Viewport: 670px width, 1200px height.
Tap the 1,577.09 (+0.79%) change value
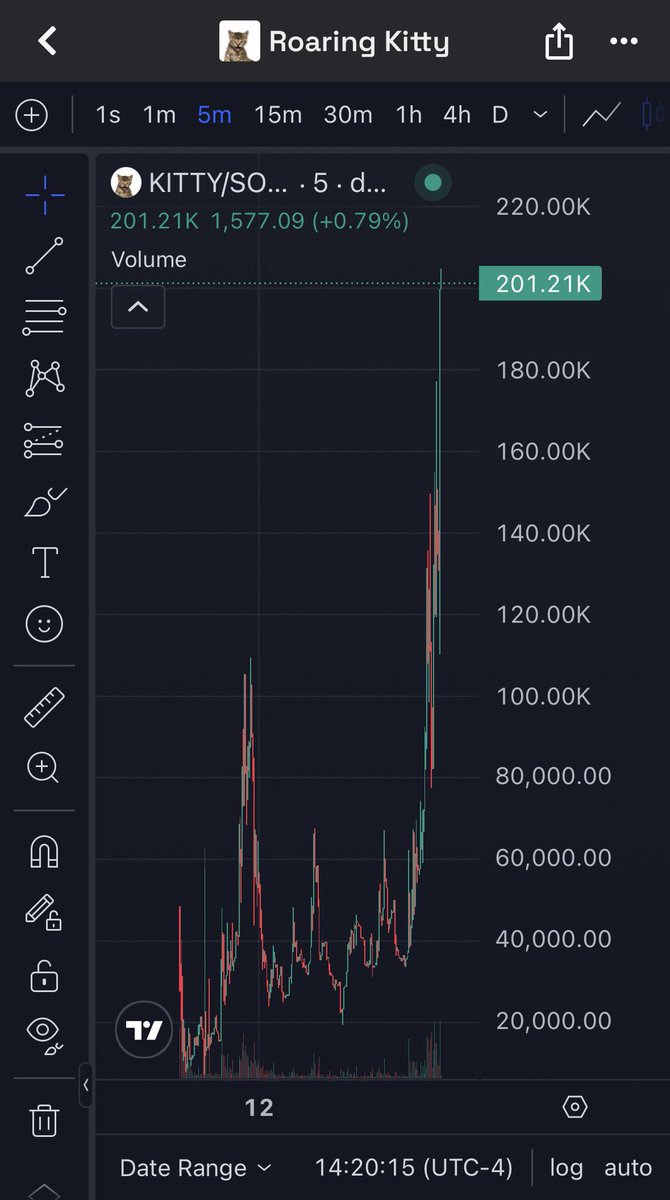tap(310, 221)
